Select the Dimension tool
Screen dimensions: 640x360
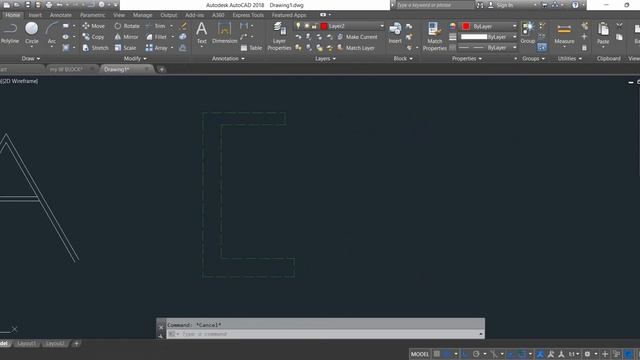(224, 33)
